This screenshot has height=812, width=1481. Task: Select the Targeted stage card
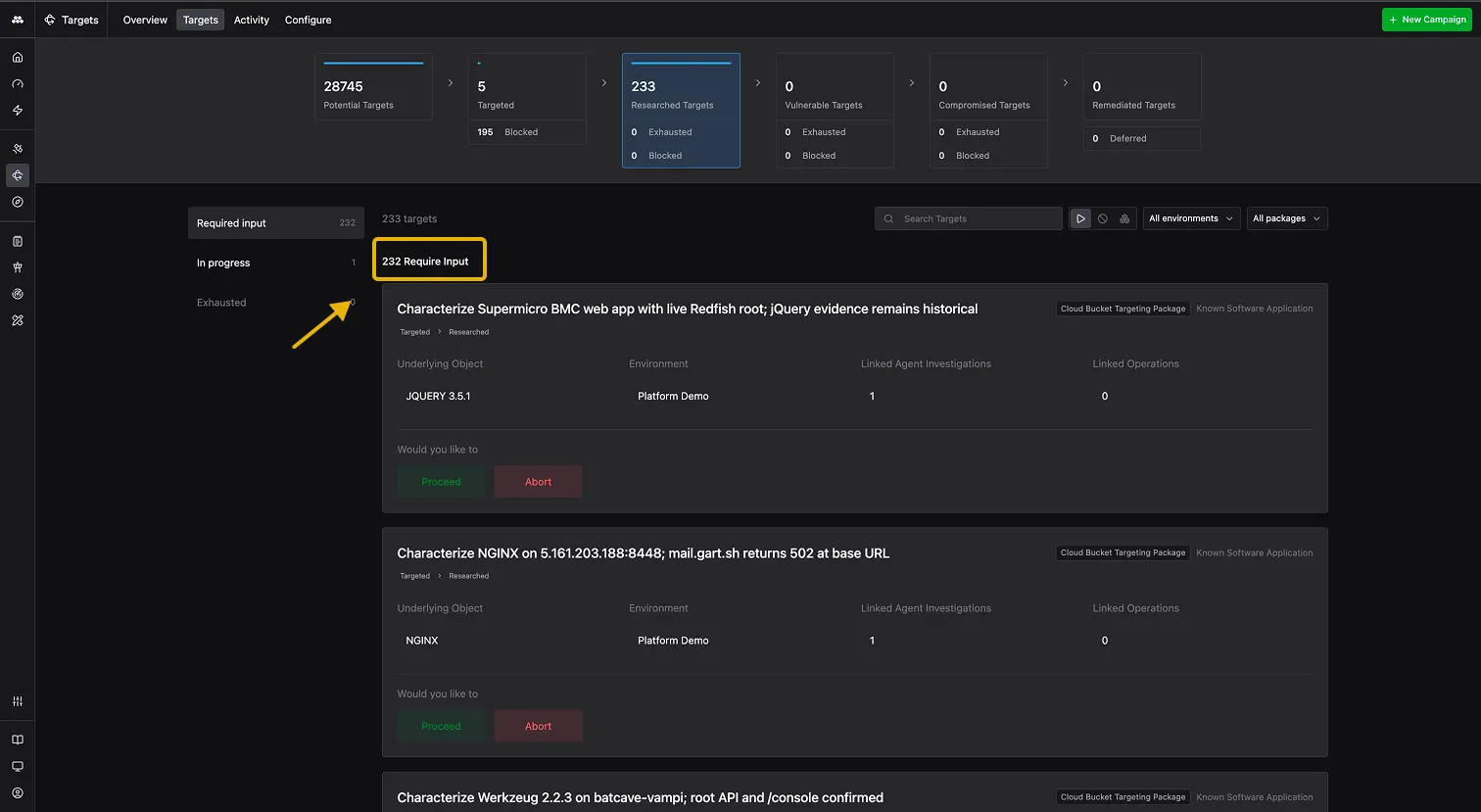[527, 99]
